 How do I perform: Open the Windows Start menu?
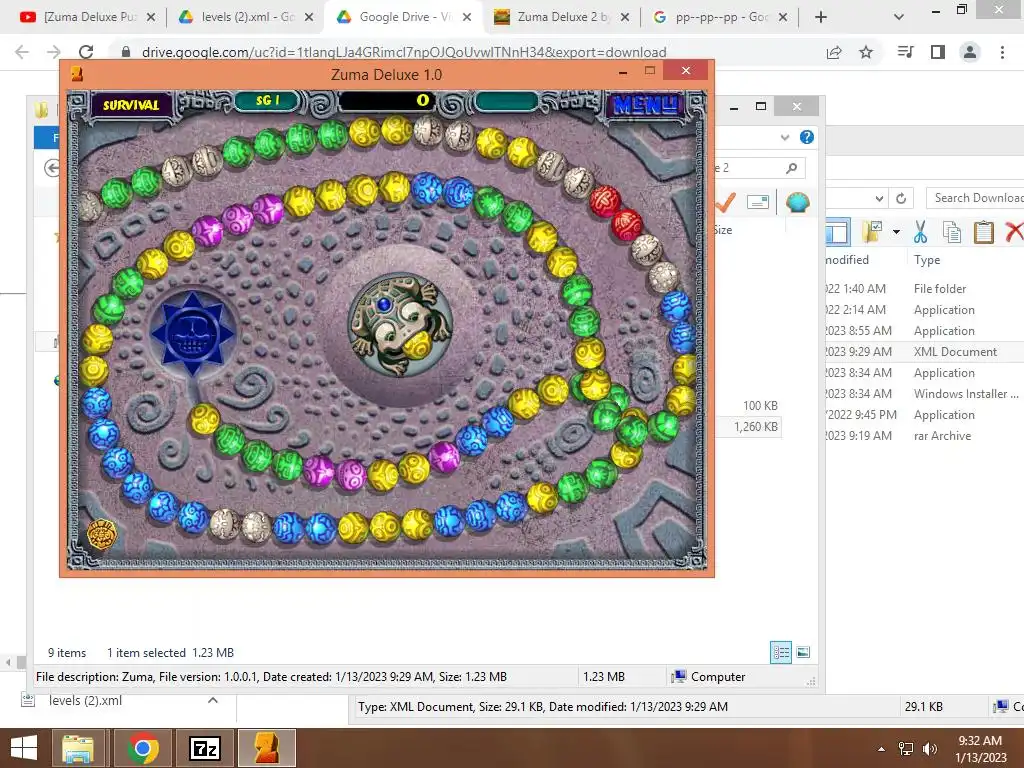coord(24,748)
